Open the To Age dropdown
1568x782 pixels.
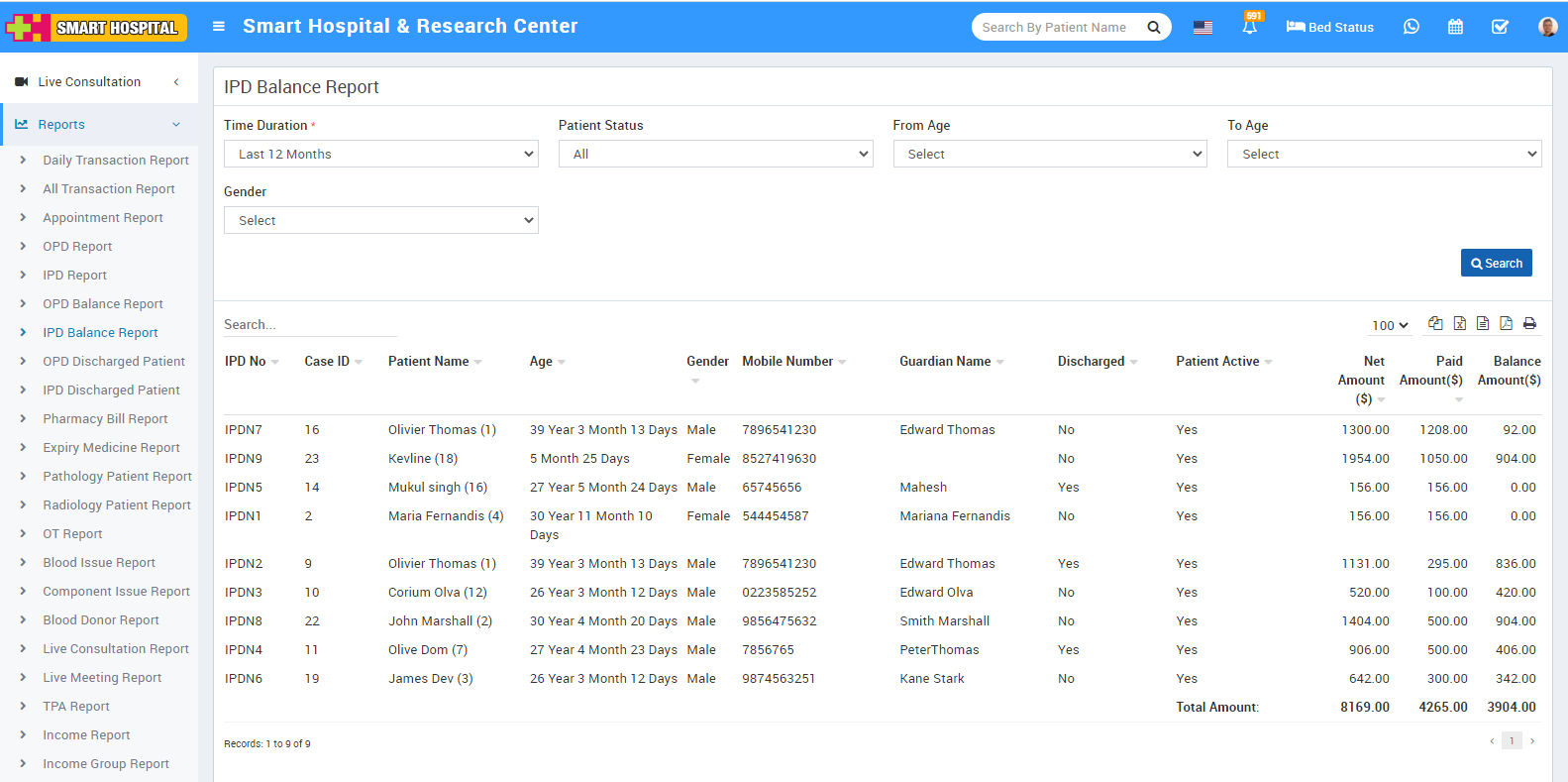(1385, 154)
